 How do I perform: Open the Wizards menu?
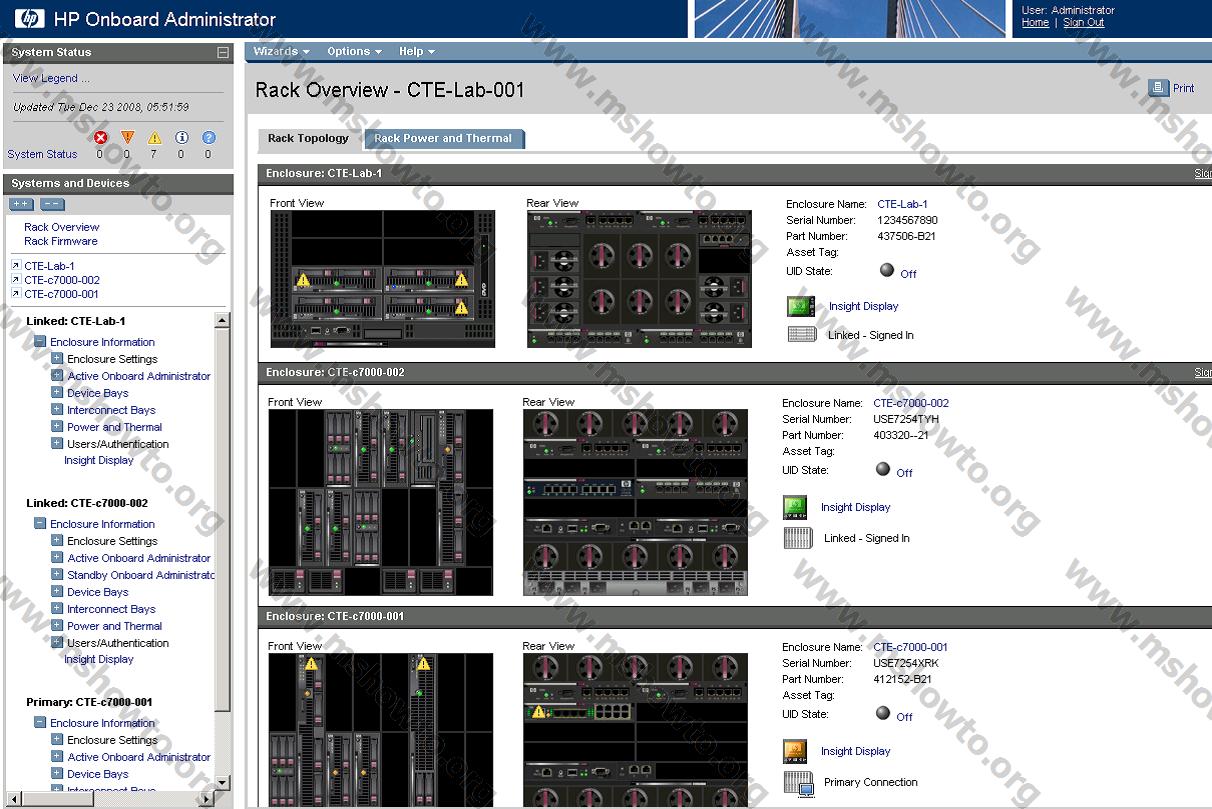pyautogui.click(x=281, y=51)
